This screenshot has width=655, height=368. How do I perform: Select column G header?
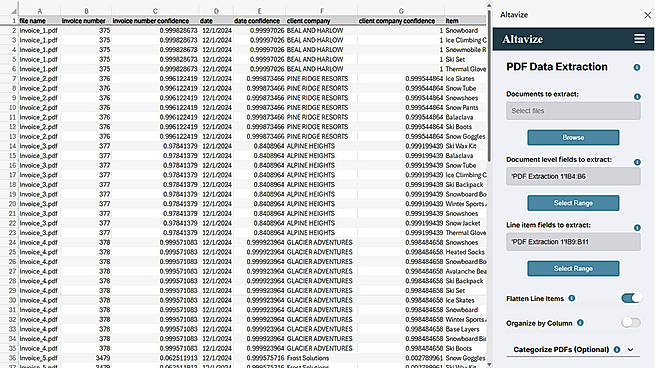pos(401,11)
